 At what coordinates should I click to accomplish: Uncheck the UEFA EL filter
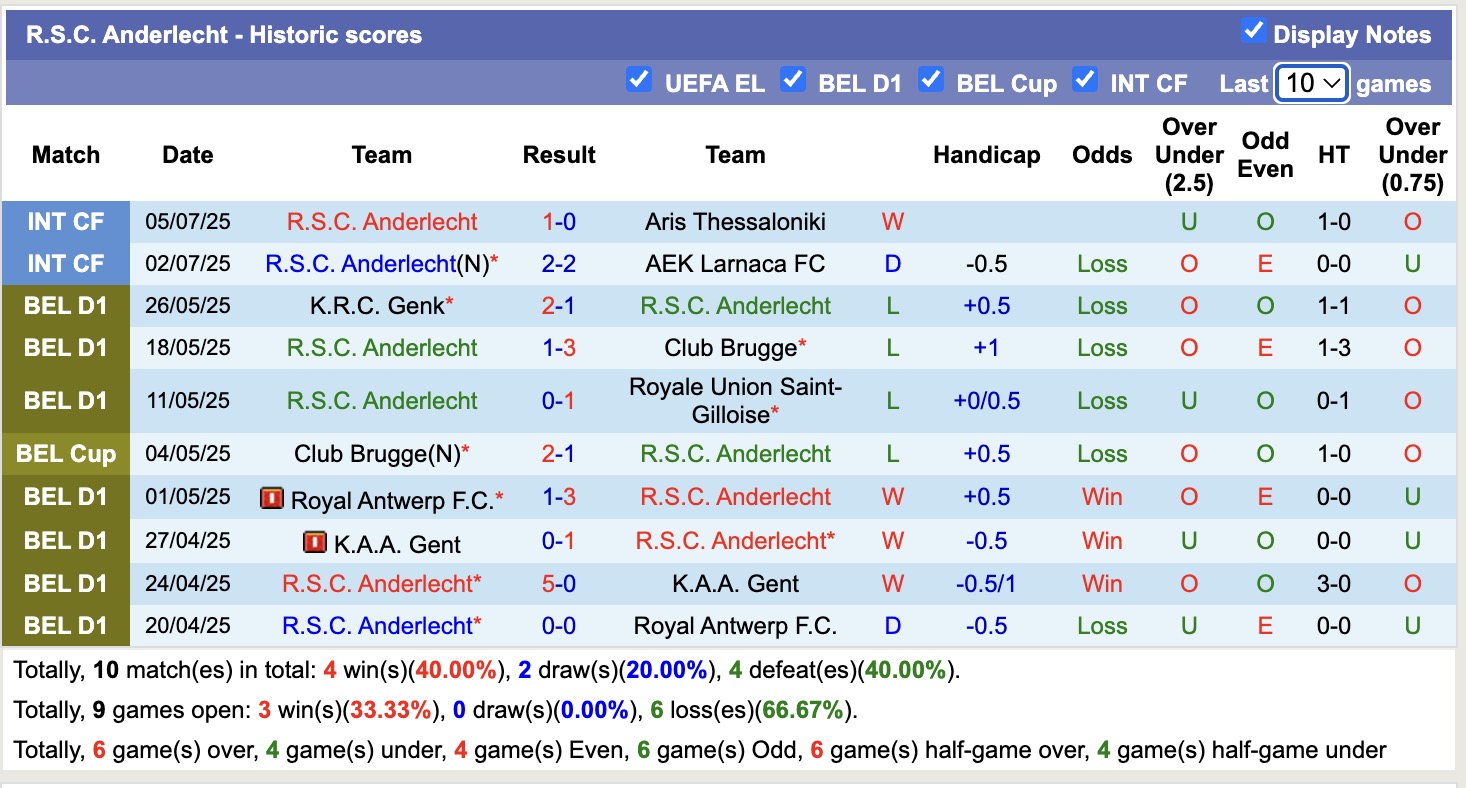[639, 82]
